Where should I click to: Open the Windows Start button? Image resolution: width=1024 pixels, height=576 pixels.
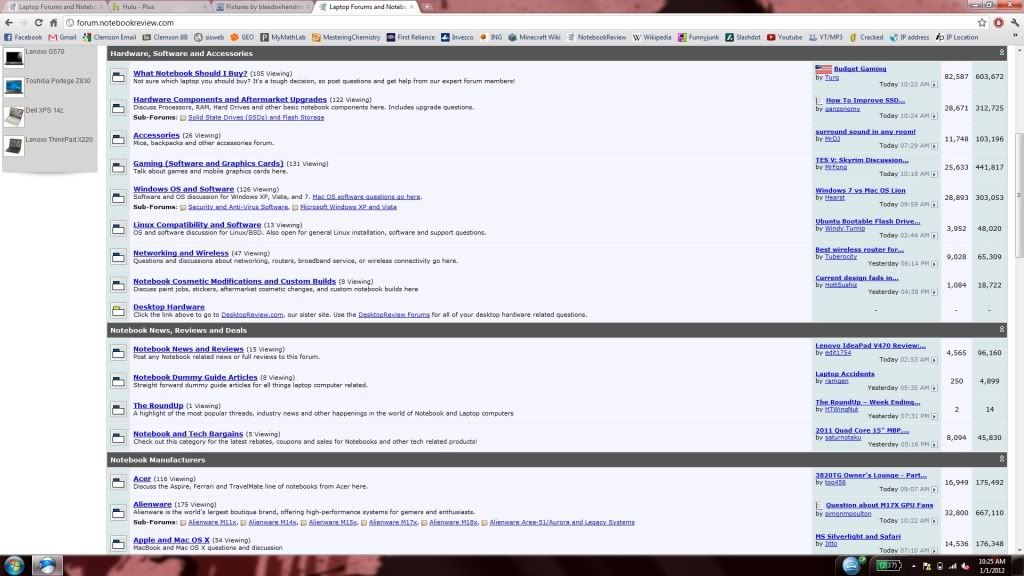[x=14, y=566]
